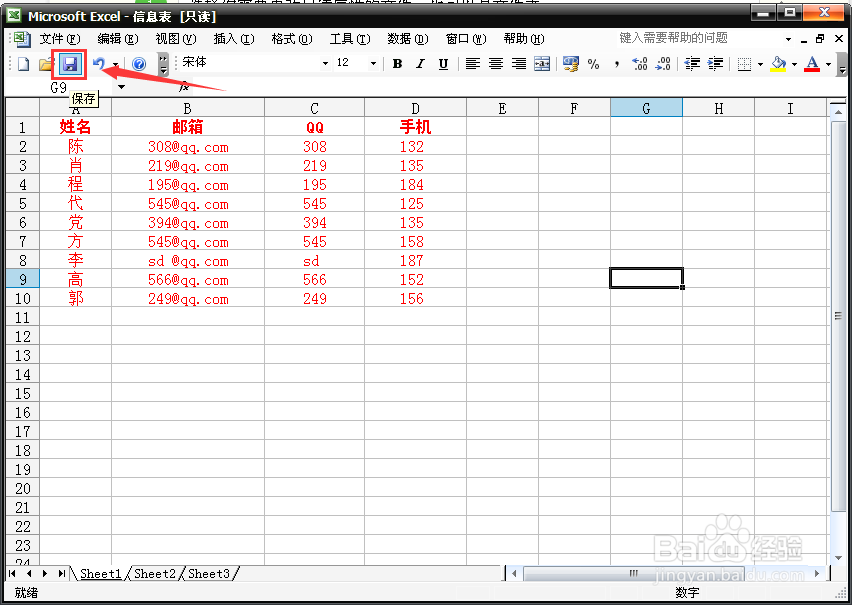The image size is (852, 605).
Task: Click horizontal scrollbar right arrow
Action: pos(817,573)
